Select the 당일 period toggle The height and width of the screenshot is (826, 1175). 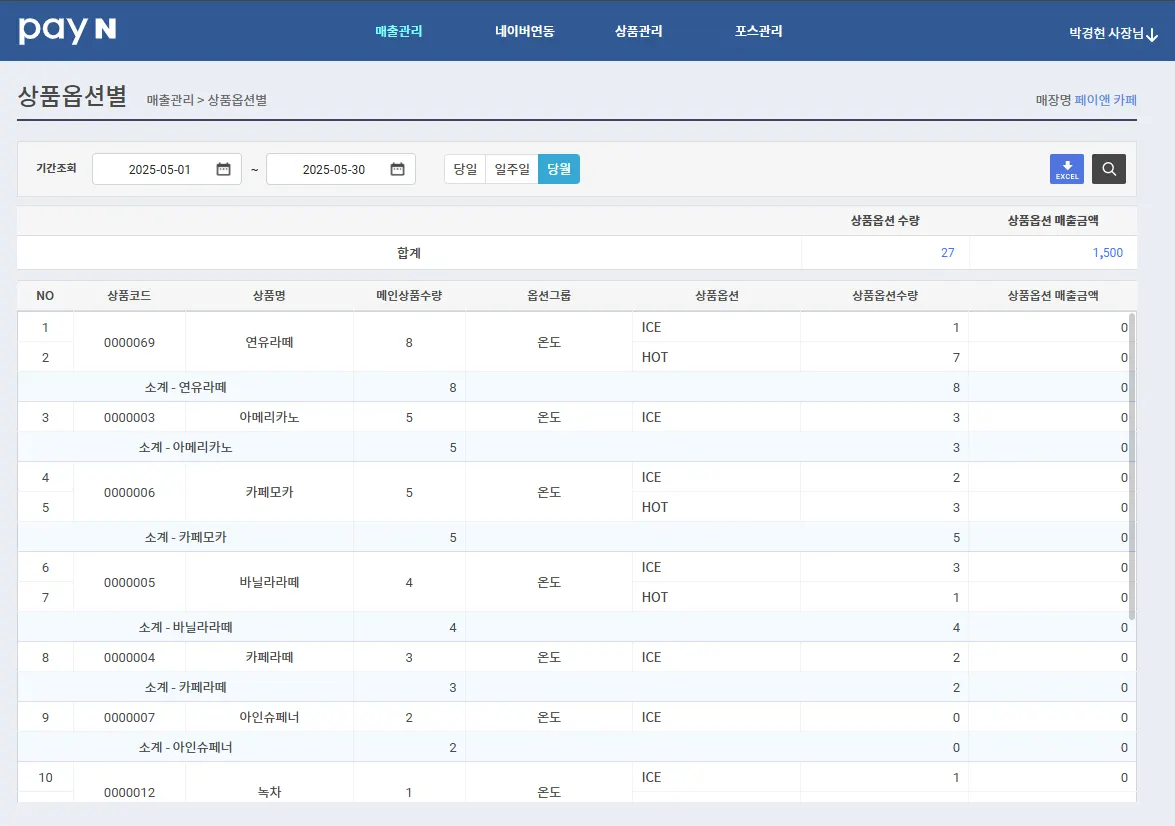465,169
